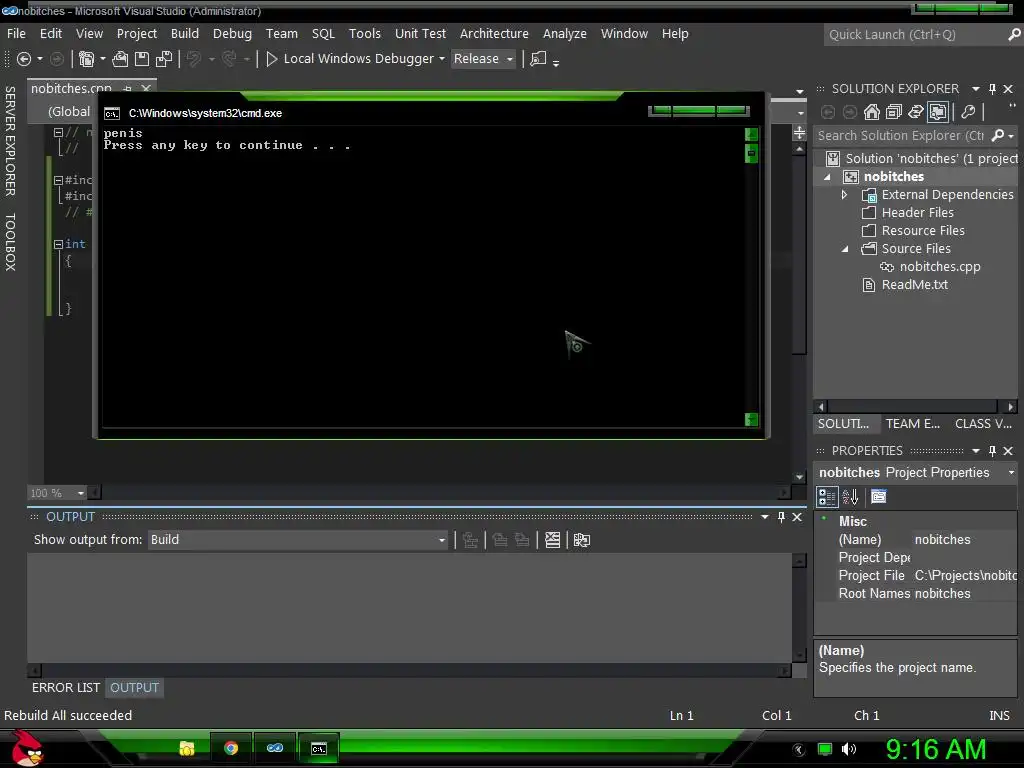
Task: Open the Debug menu
Action: tap(232, 33)
